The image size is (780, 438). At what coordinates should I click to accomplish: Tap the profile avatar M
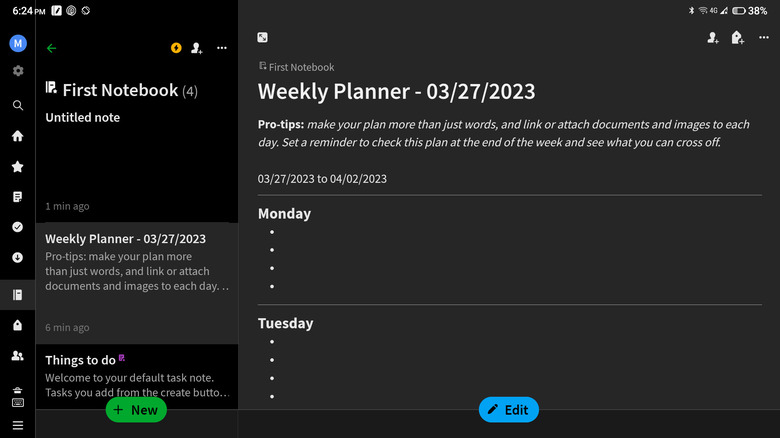coord(18,44)
